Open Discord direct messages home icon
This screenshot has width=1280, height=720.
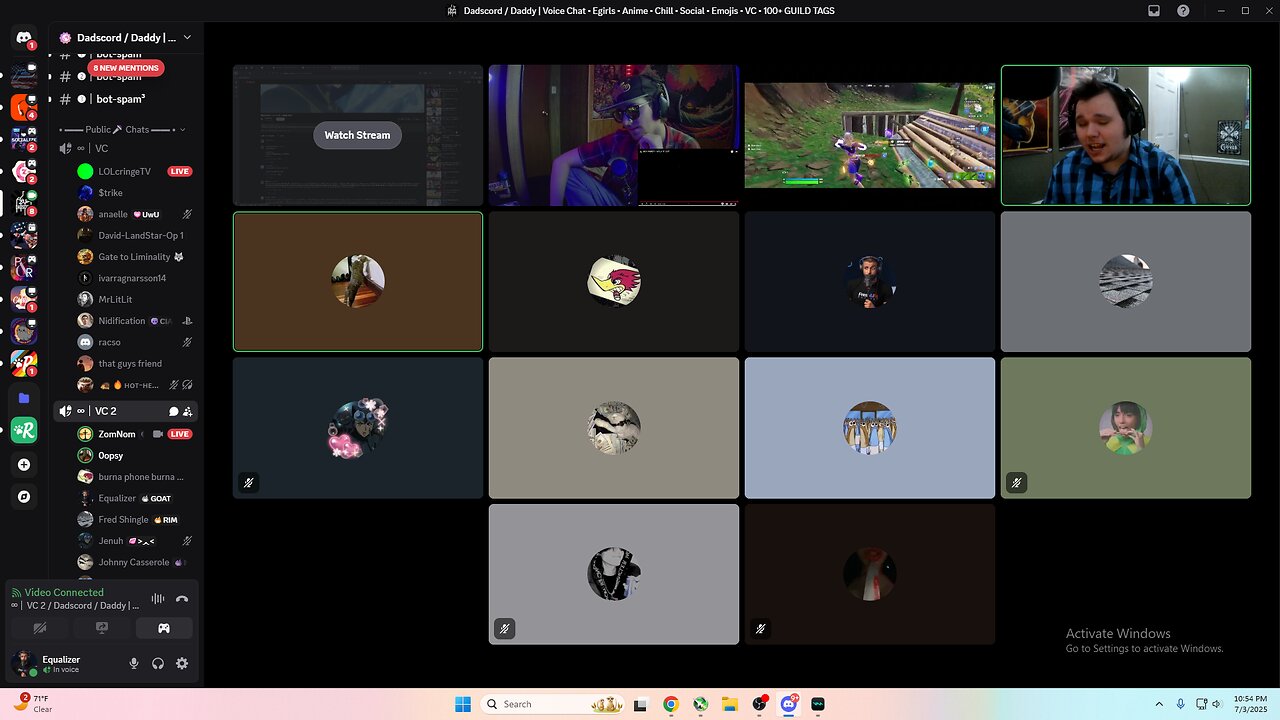[24, 38]
